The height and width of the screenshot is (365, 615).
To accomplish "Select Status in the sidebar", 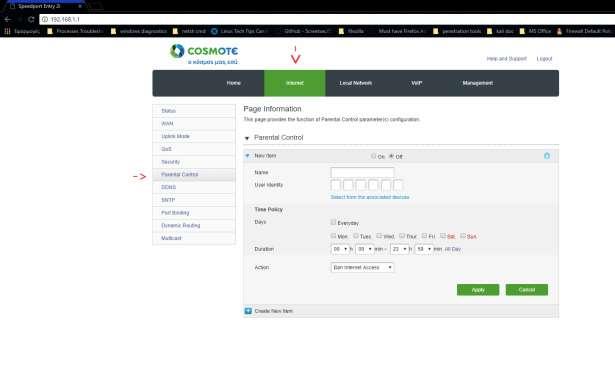I will pyautogui.click(x=194, y=111).
